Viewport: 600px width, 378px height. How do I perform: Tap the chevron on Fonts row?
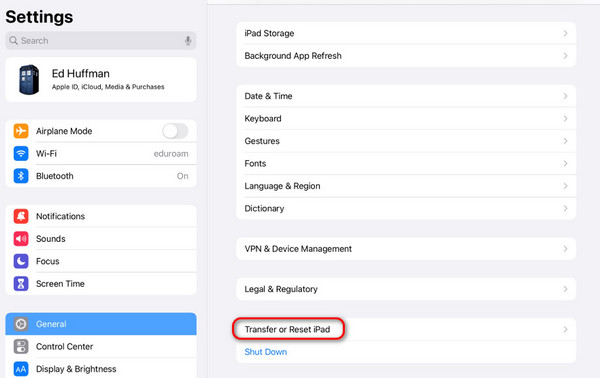tap(565, 164)
